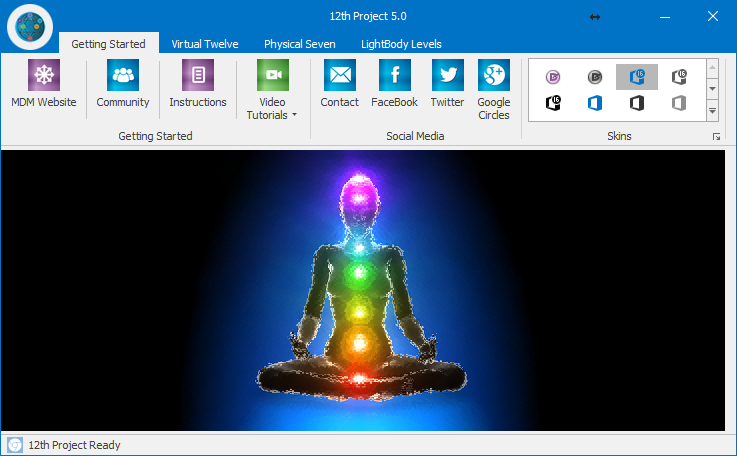This screenshot has width=737, height=456.
Task: Open the FaceBook social link
Action: (x=394, y=85)
